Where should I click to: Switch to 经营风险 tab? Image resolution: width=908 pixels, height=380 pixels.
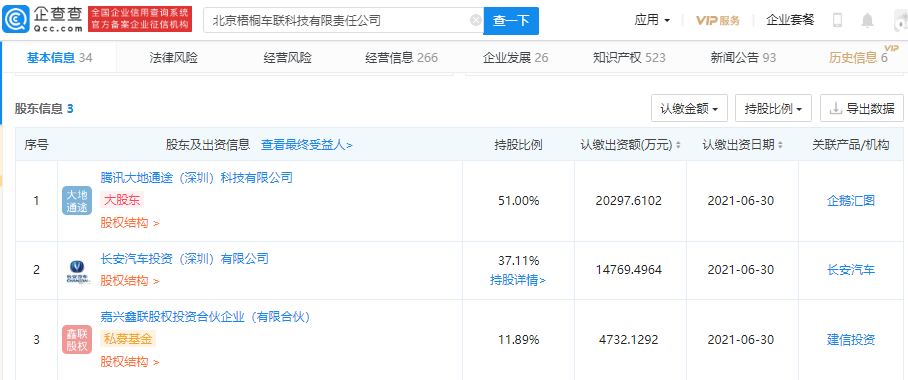(x=287, y=57)
